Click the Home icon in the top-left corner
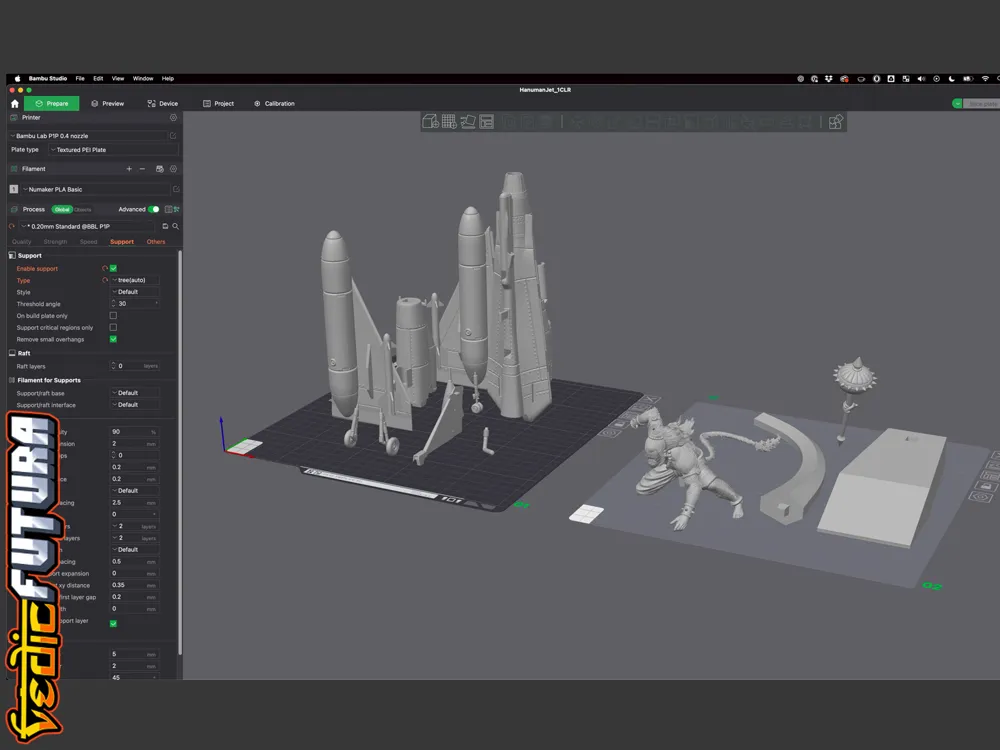The width and height of the screenshot is (1000, 750). 14,103
